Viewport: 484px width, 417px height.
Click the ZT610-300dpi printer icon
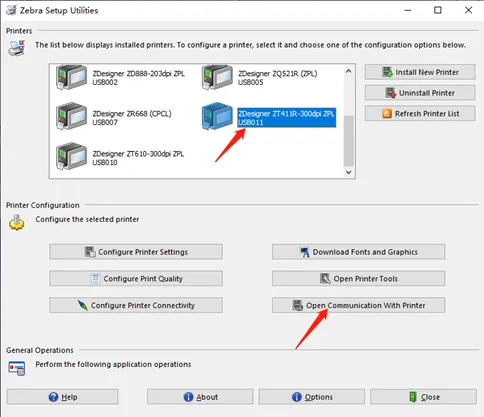click(71, 157)
